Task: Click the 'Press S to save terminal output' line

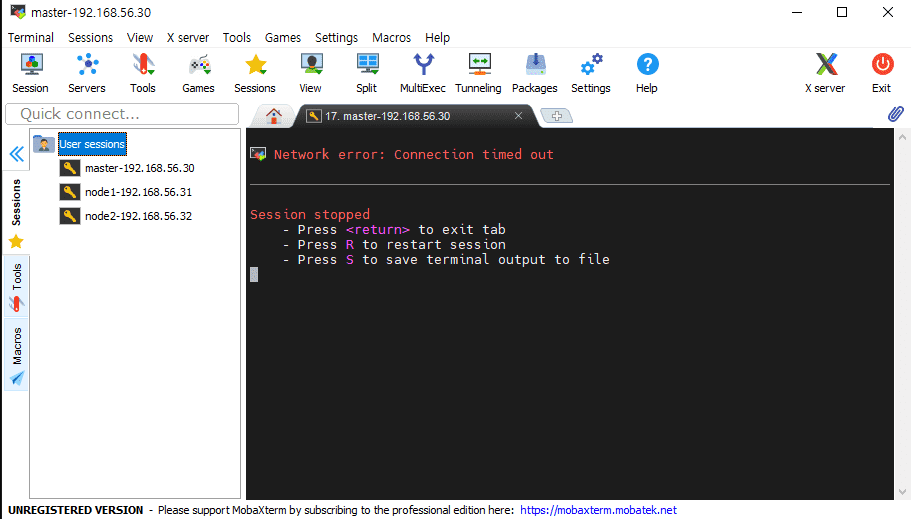Action: click(446, 260)
